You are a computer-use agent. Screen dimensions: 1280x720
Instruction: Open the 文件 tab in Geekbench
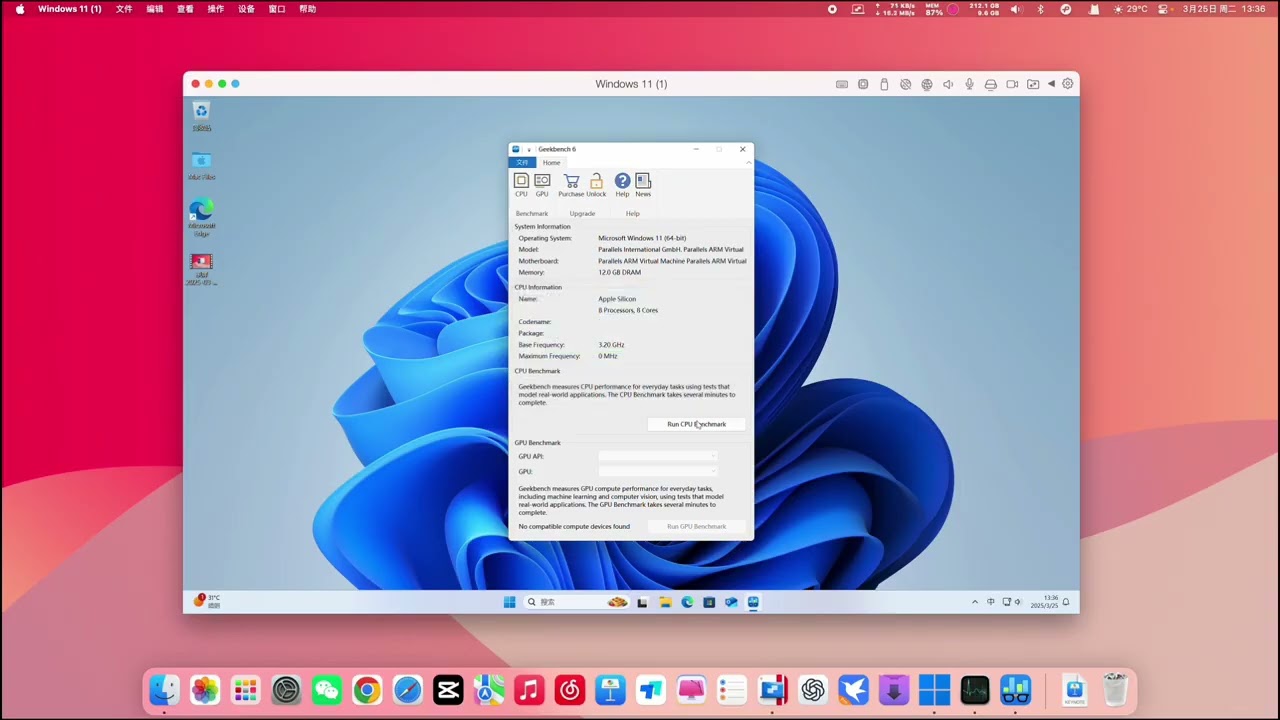click(522, 162)
